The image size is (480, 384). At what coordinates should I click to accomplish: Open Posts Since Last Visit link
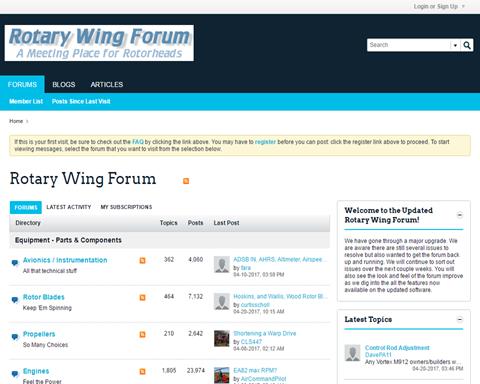81,101
